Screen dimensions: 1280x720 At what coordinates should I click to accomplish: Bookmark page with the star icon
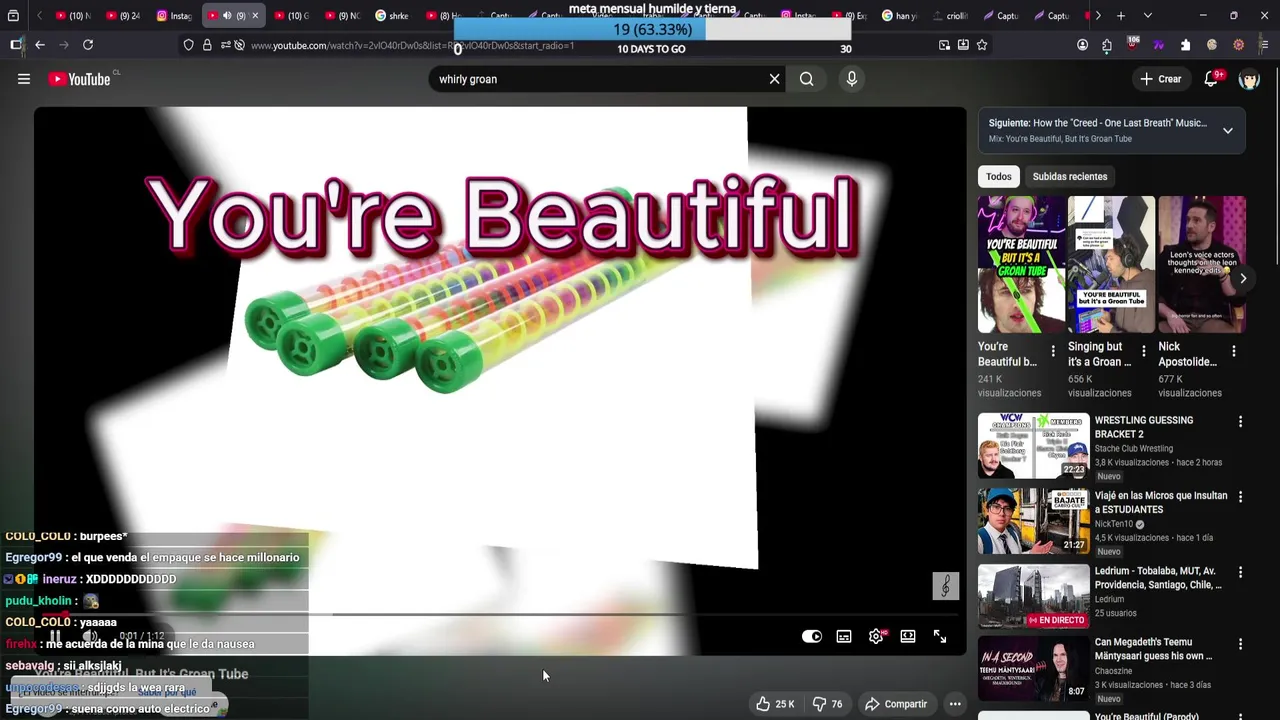tap(982, 45)
